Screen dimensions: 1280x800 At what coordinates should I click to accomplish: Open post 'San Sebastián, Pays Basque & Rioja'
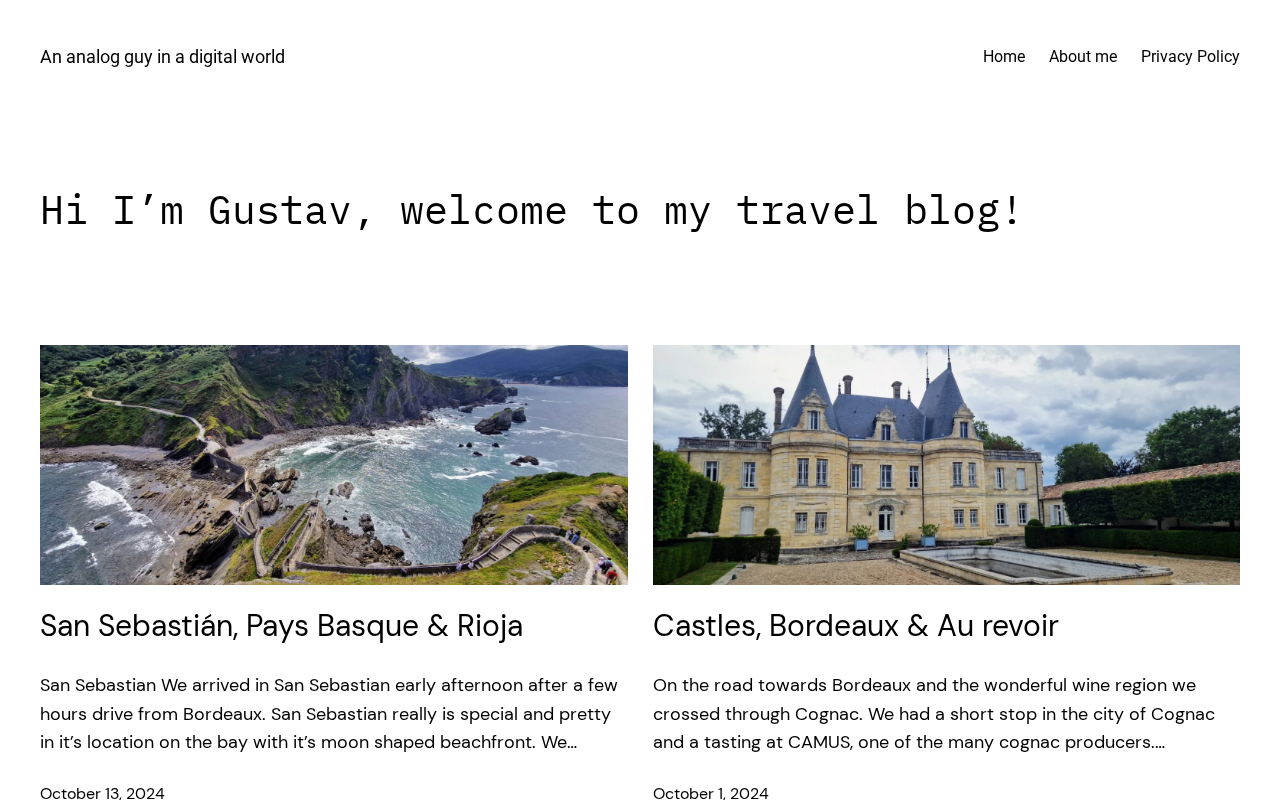(x=281, y=626)
